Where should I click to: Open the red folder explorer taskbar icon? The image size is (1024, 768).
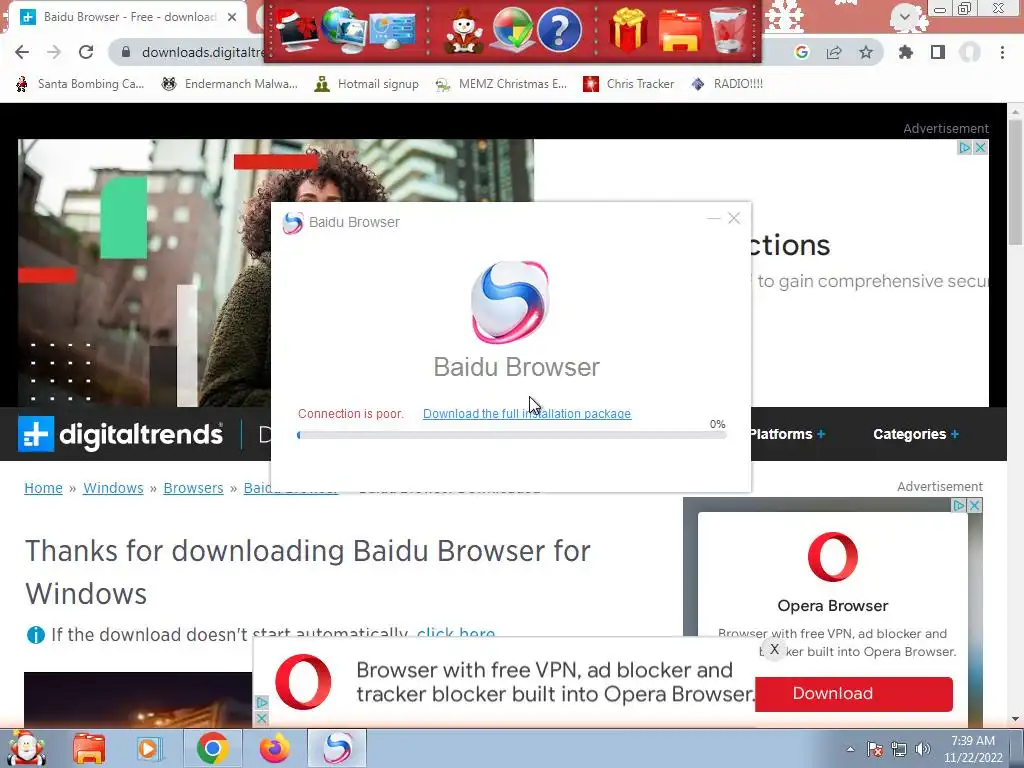[x=89, y=748]
